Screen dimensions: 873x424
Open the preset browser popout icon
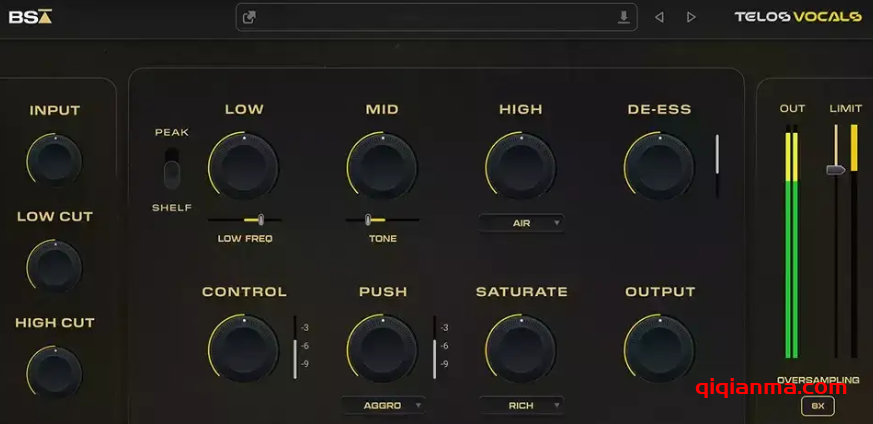coord(249,17)
